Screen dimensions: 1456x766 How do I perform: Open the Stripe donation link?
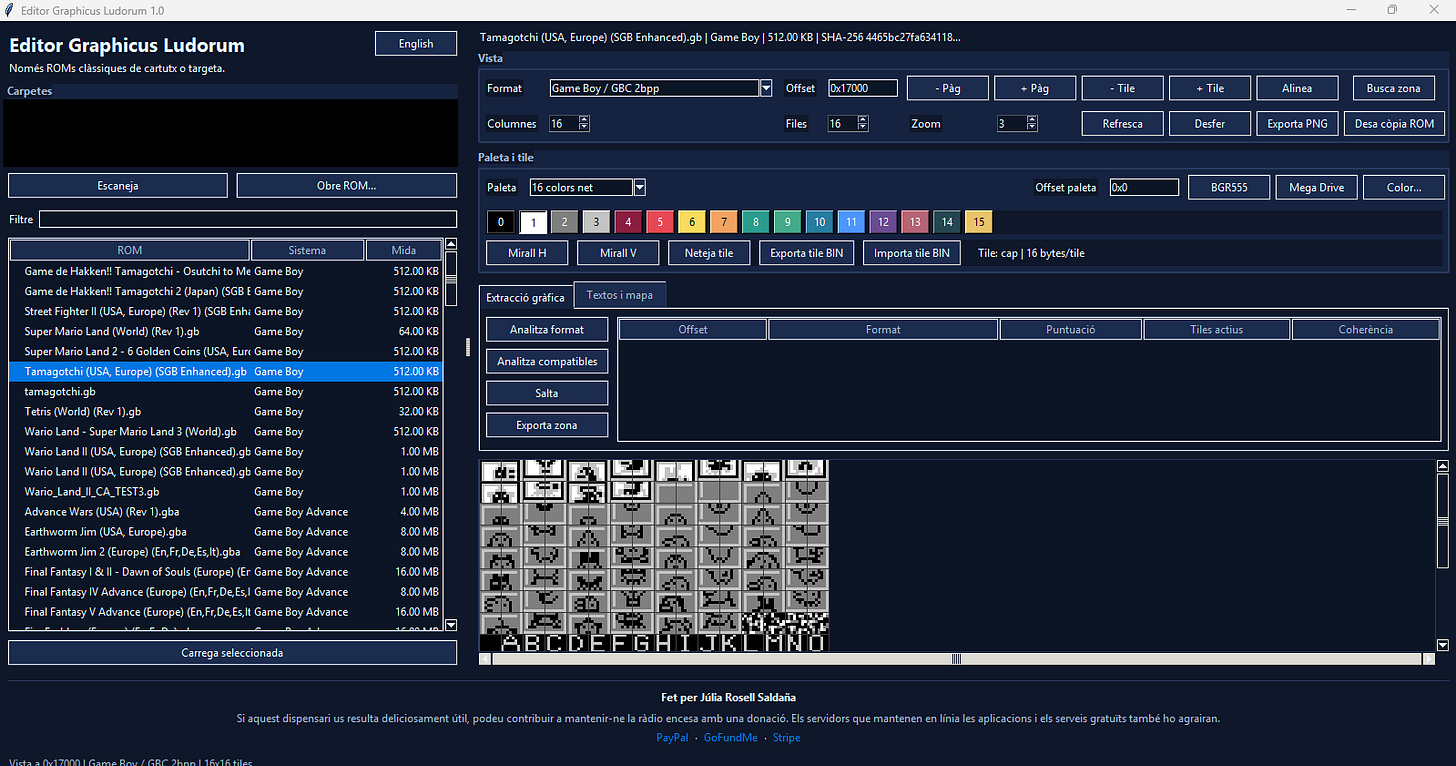[x=786, y=737]
